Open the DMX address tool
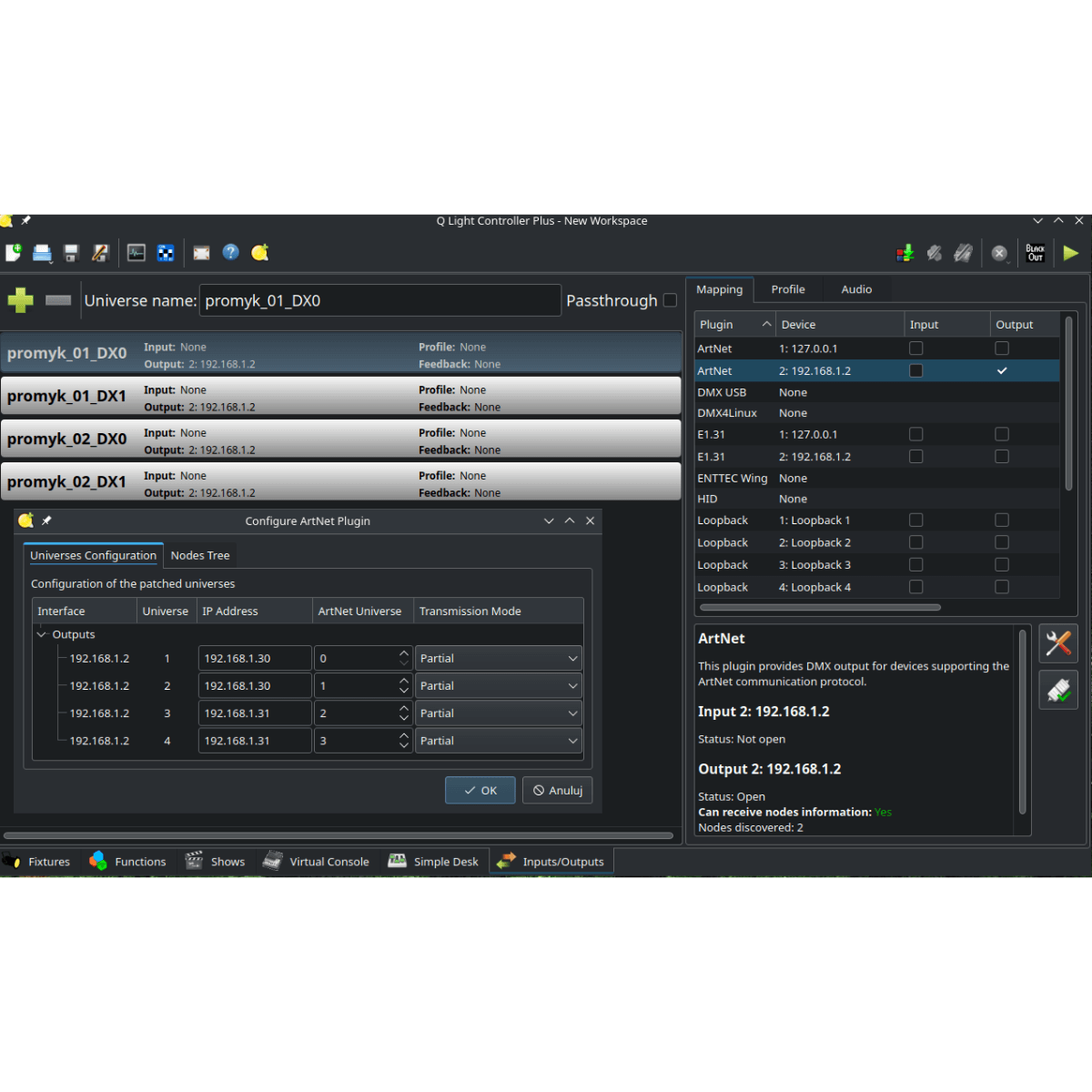 tap(166, 253)
